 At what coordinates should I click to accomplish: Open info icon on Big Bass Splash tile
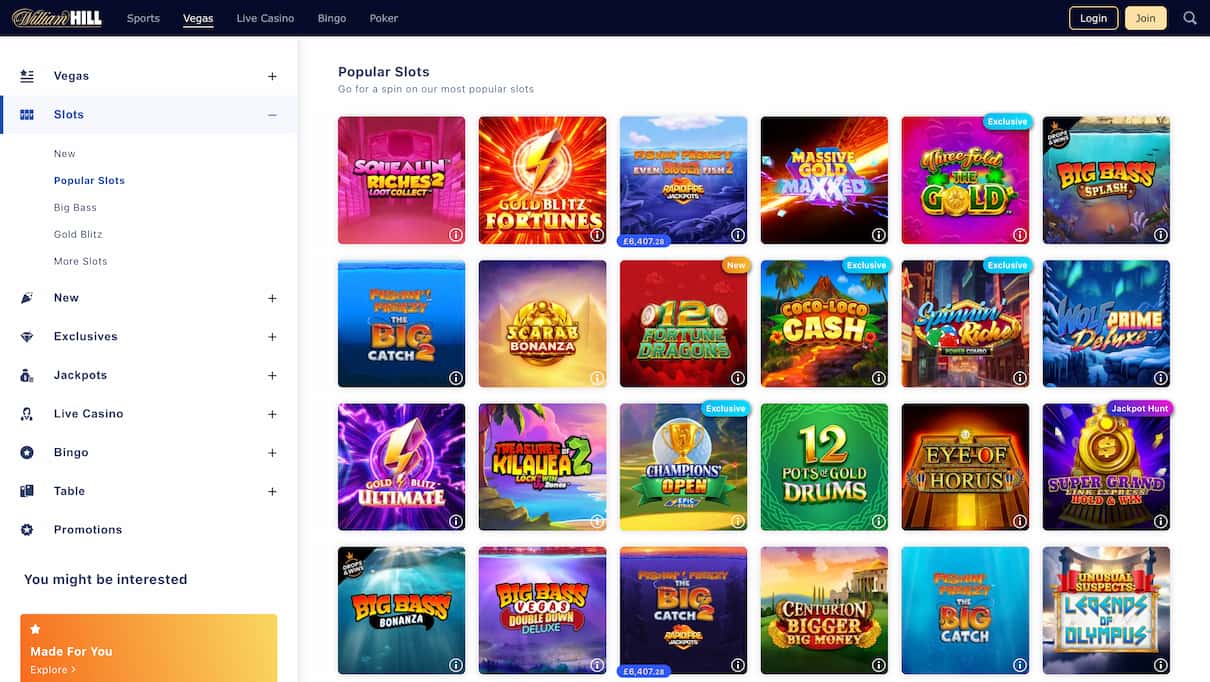1161,235
